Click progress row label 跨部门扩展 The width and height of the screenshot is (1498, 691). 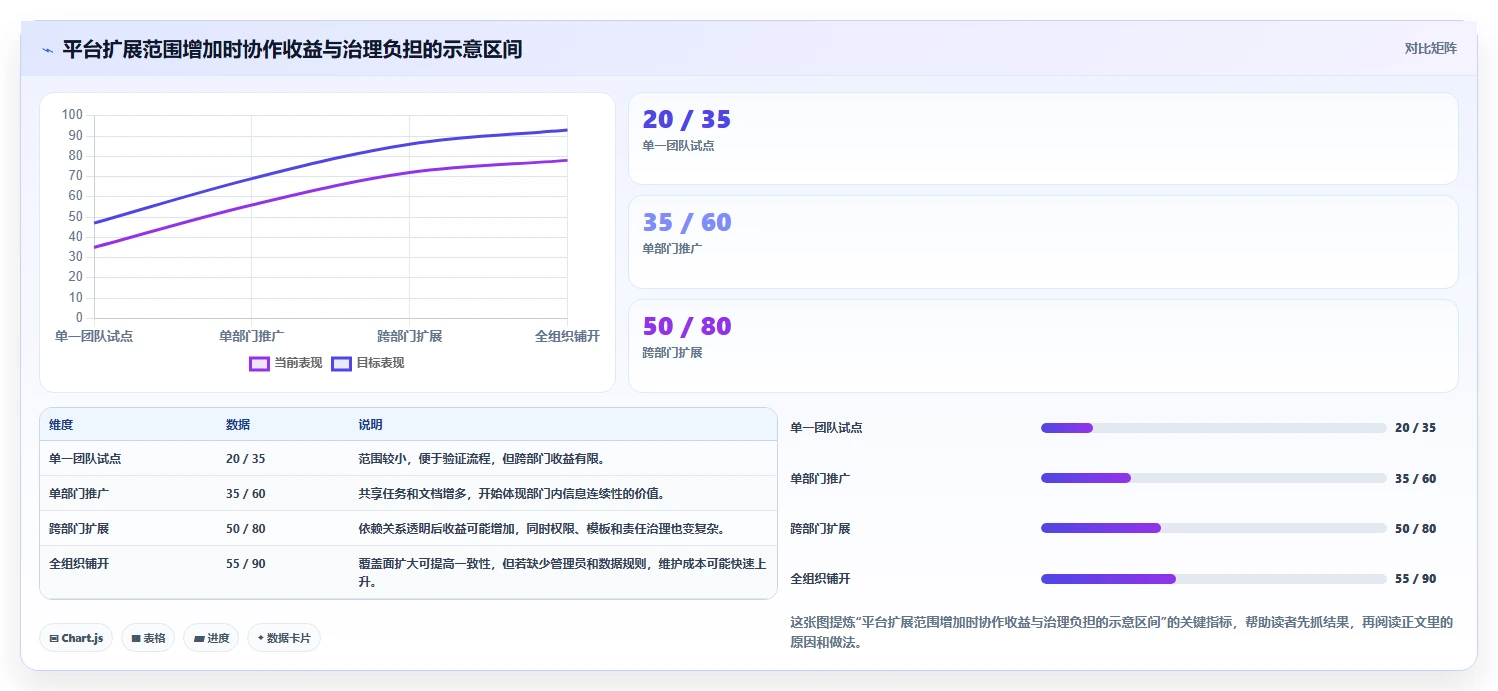(x=820, y=529)
